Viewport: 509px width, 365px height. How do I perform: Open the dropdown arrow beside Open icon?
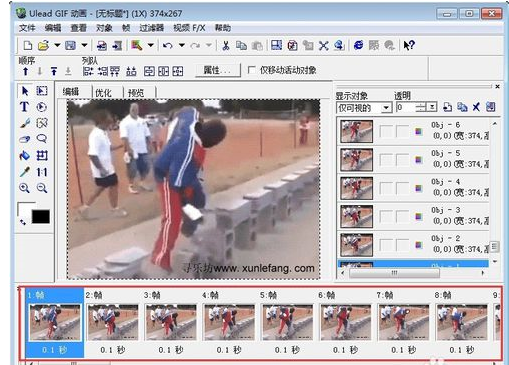coord(57,45)
